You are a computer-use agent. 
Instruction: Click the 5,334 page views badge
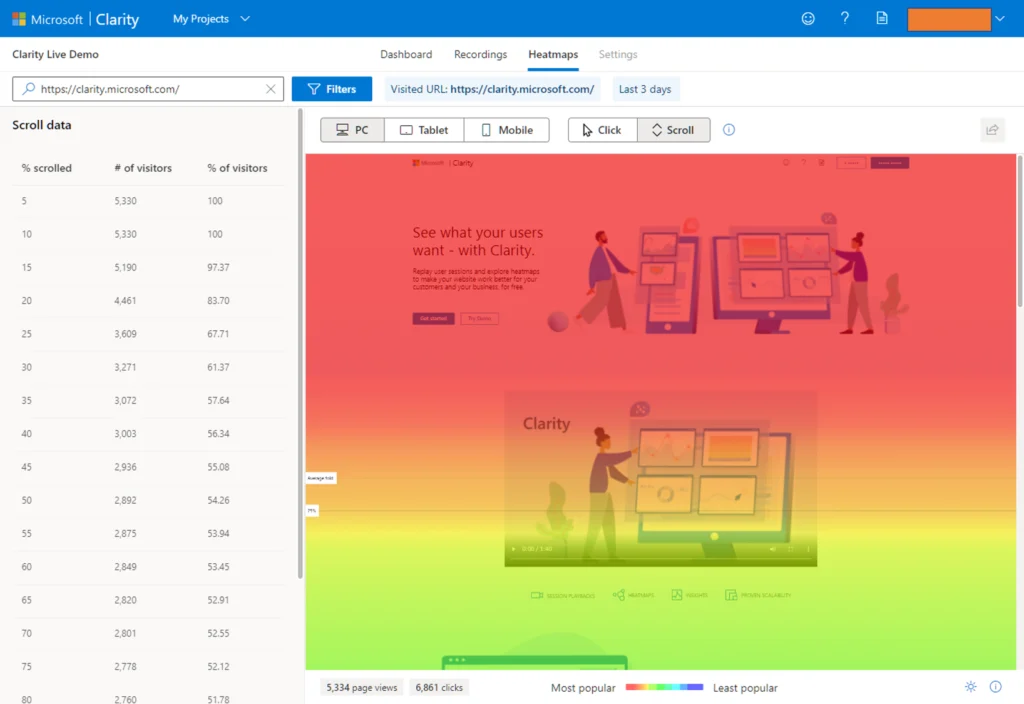coord(362,688)
